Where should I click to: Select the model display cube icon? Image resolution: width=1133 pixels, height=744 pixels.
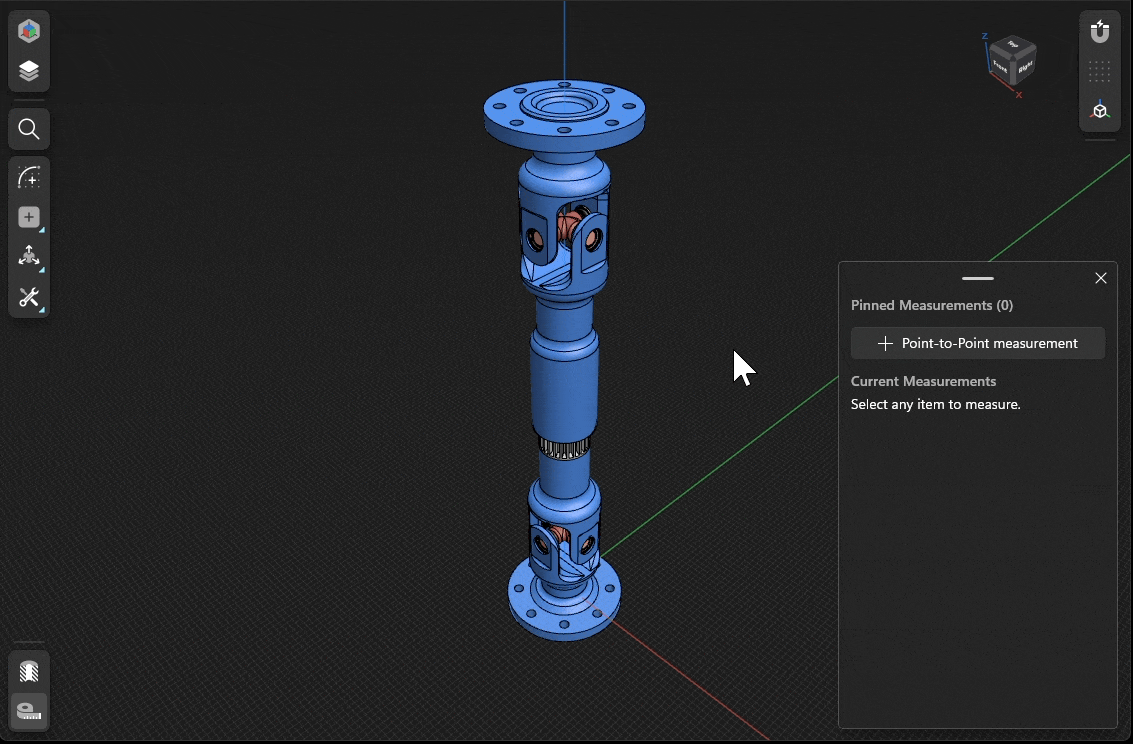pos(28,31)
